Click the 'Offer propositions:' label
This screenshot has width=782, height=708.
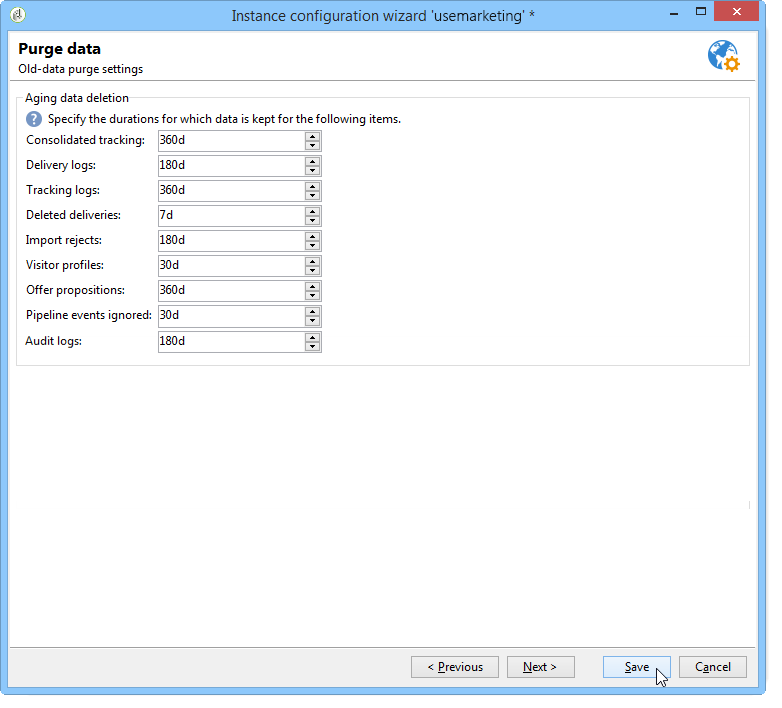[x=75, y=290]
